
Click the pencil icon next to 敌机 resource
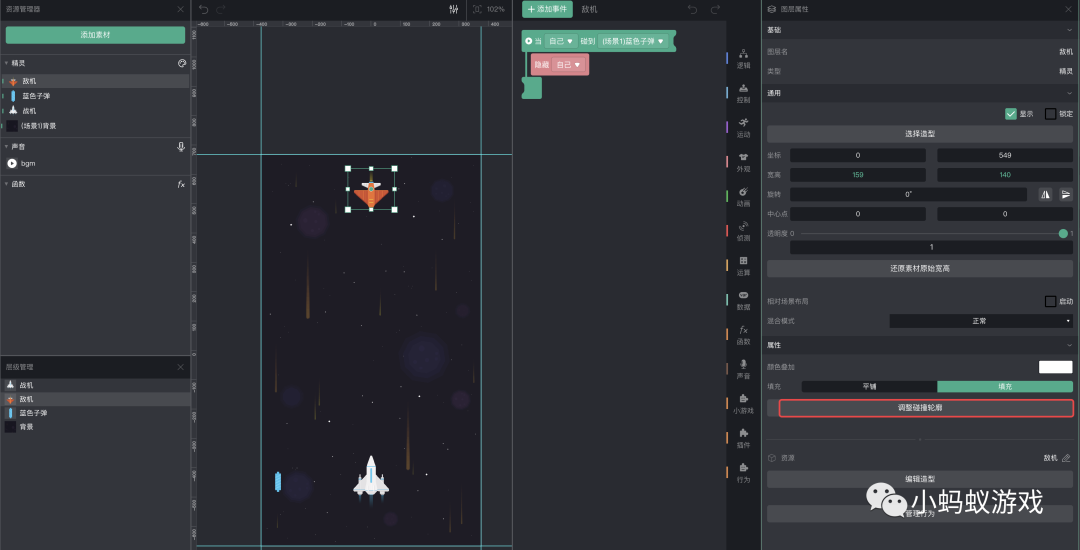click(x=1066, y=458)
